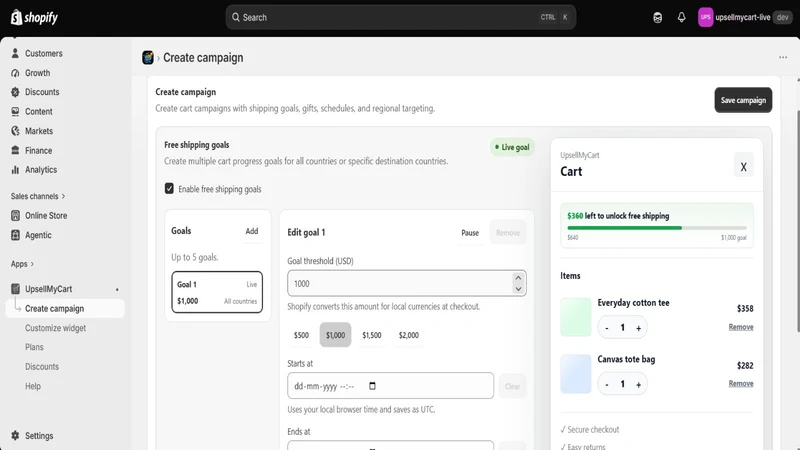Increase Canvas tote bag quantity
The image size is (800, 450).
click(638, 385)
